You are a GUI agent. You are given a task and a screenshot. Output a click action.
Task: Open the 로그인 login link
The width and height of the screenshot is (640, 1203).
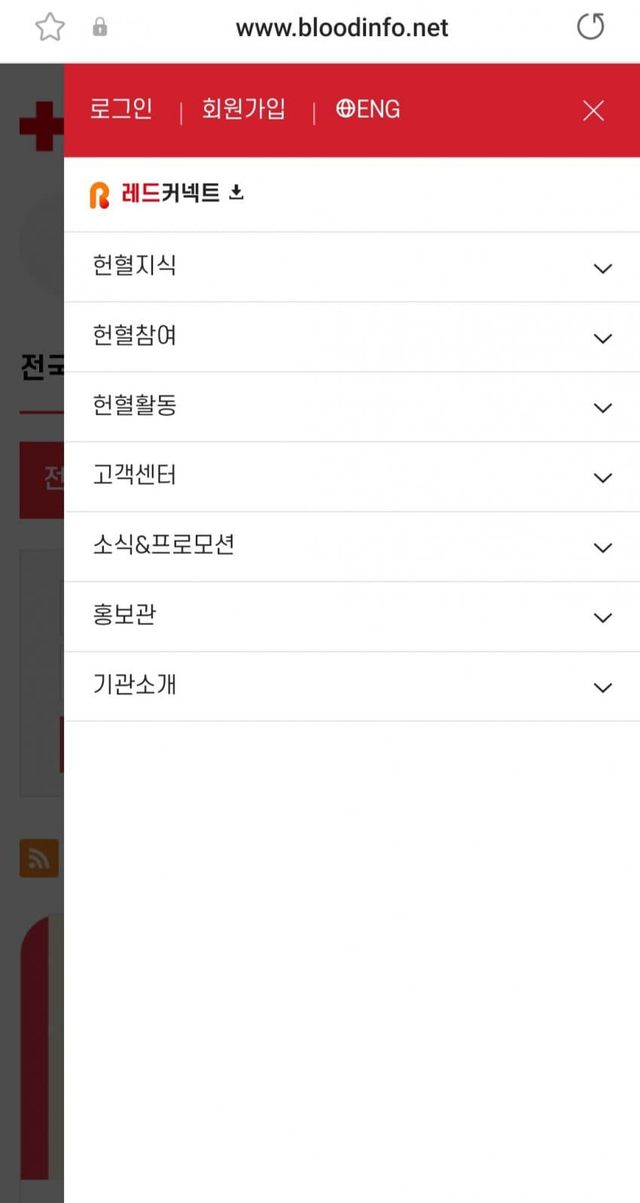121,110
